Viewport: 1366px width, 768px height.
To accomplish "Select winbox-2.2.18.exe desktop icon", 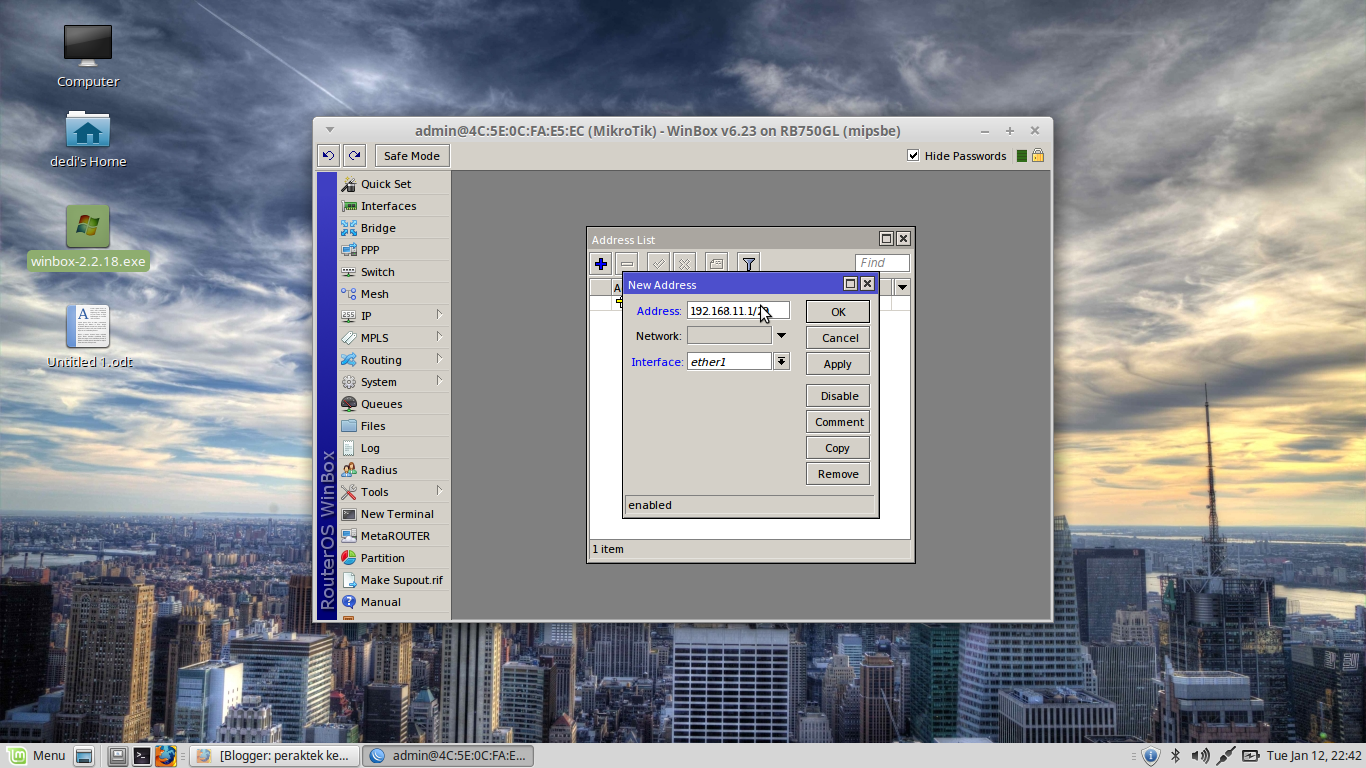I will (x=88, y=238).
